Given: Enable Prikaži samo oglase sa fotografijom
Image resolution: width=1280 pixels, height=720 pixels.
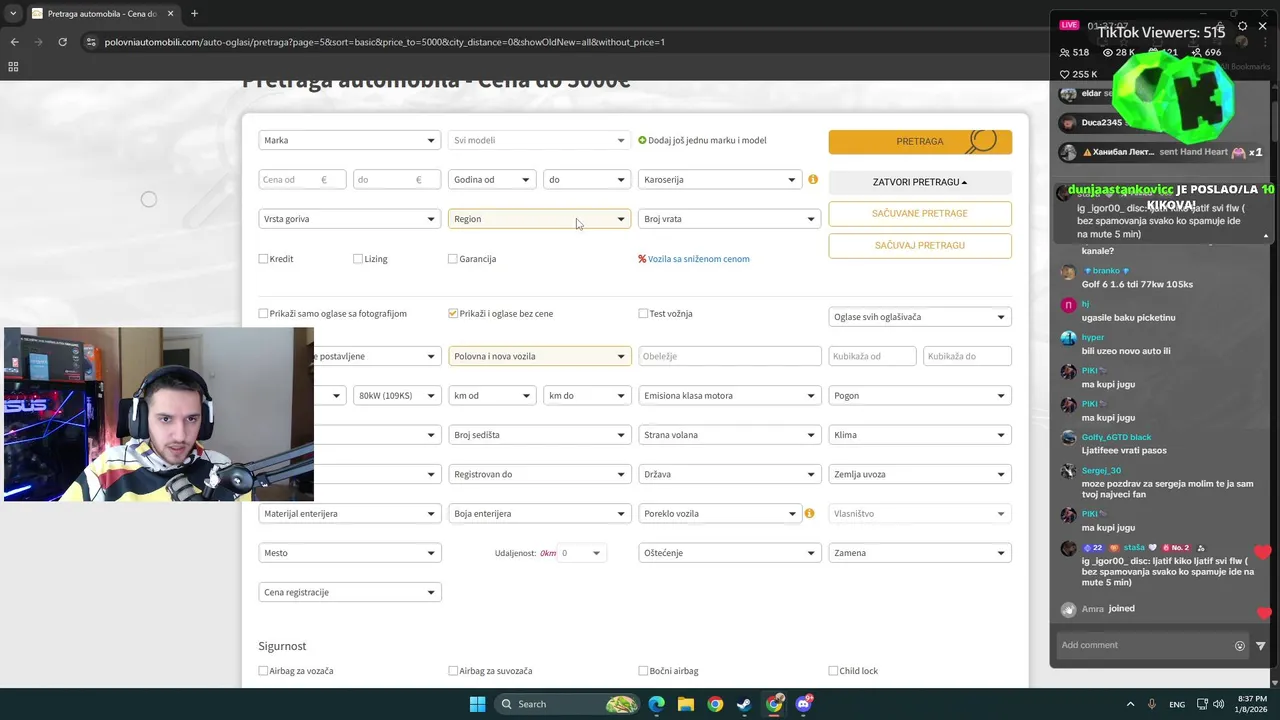Looking at the screenshot, I should pyautogui.click(x=263, y=314).
